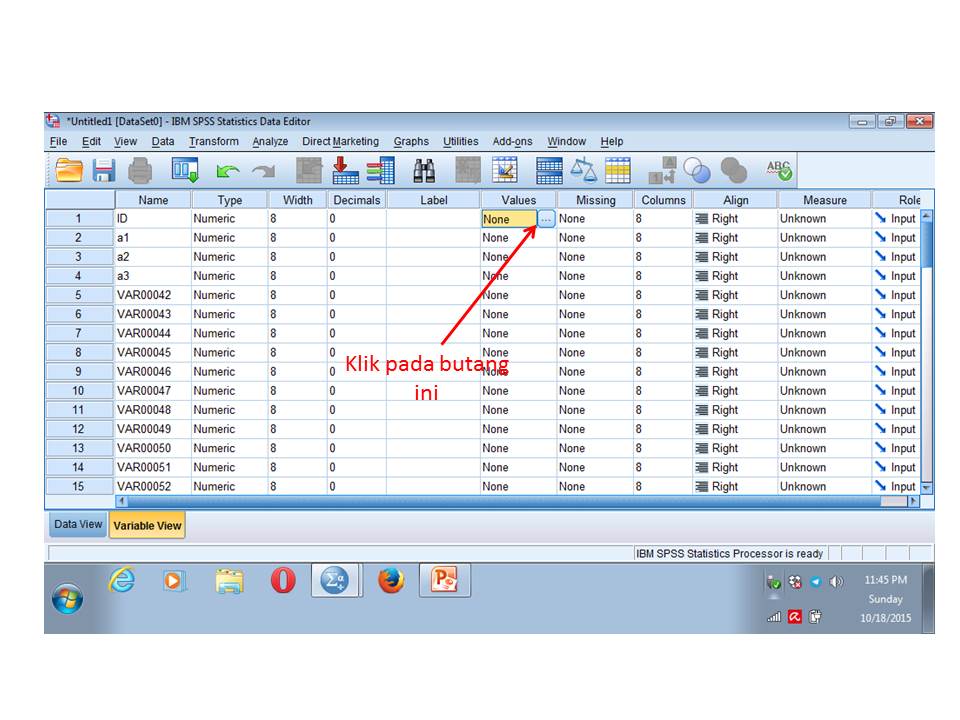Click the Values column header
This screenshot has width=960, height=720.
pyautogui.click(x=518, y=200)
